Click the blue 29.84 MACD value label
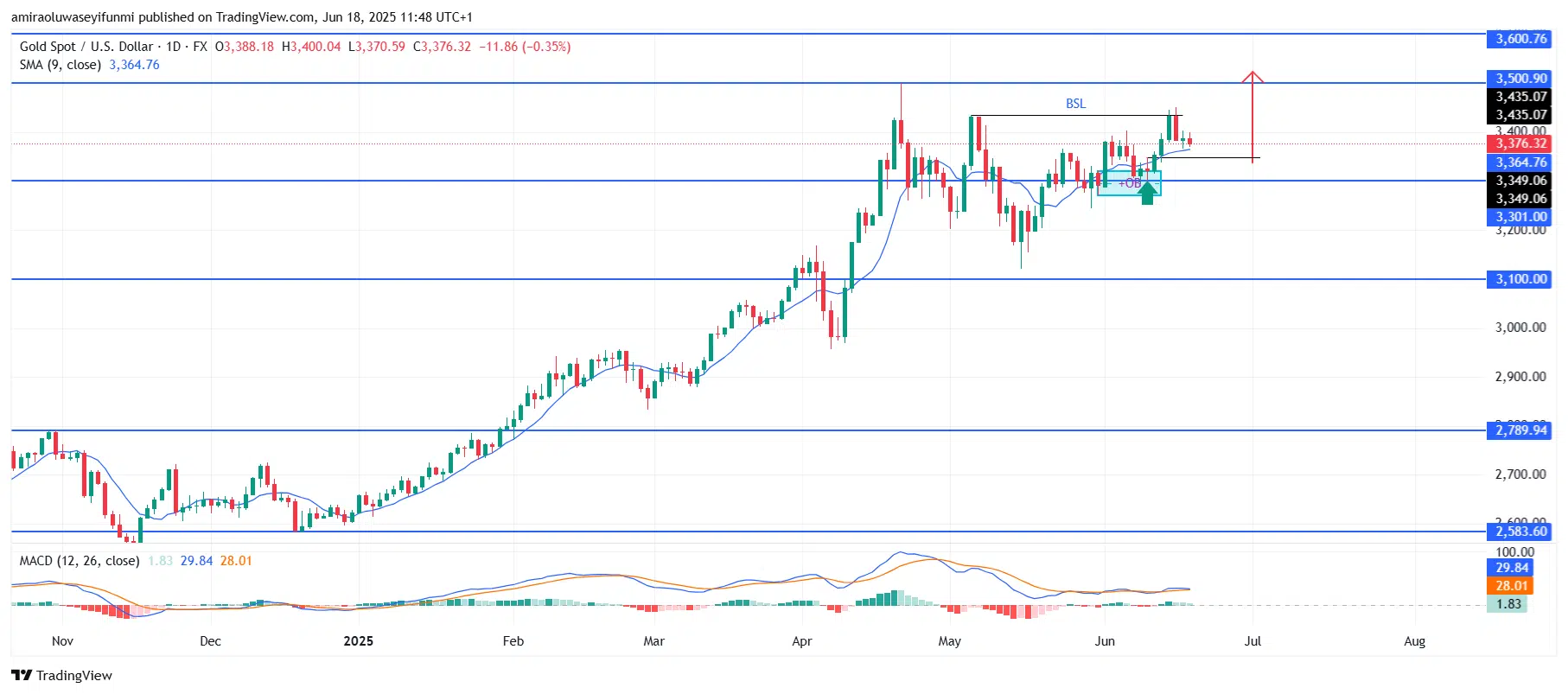The image size is (1568, 694). (x=1512, y=568)
